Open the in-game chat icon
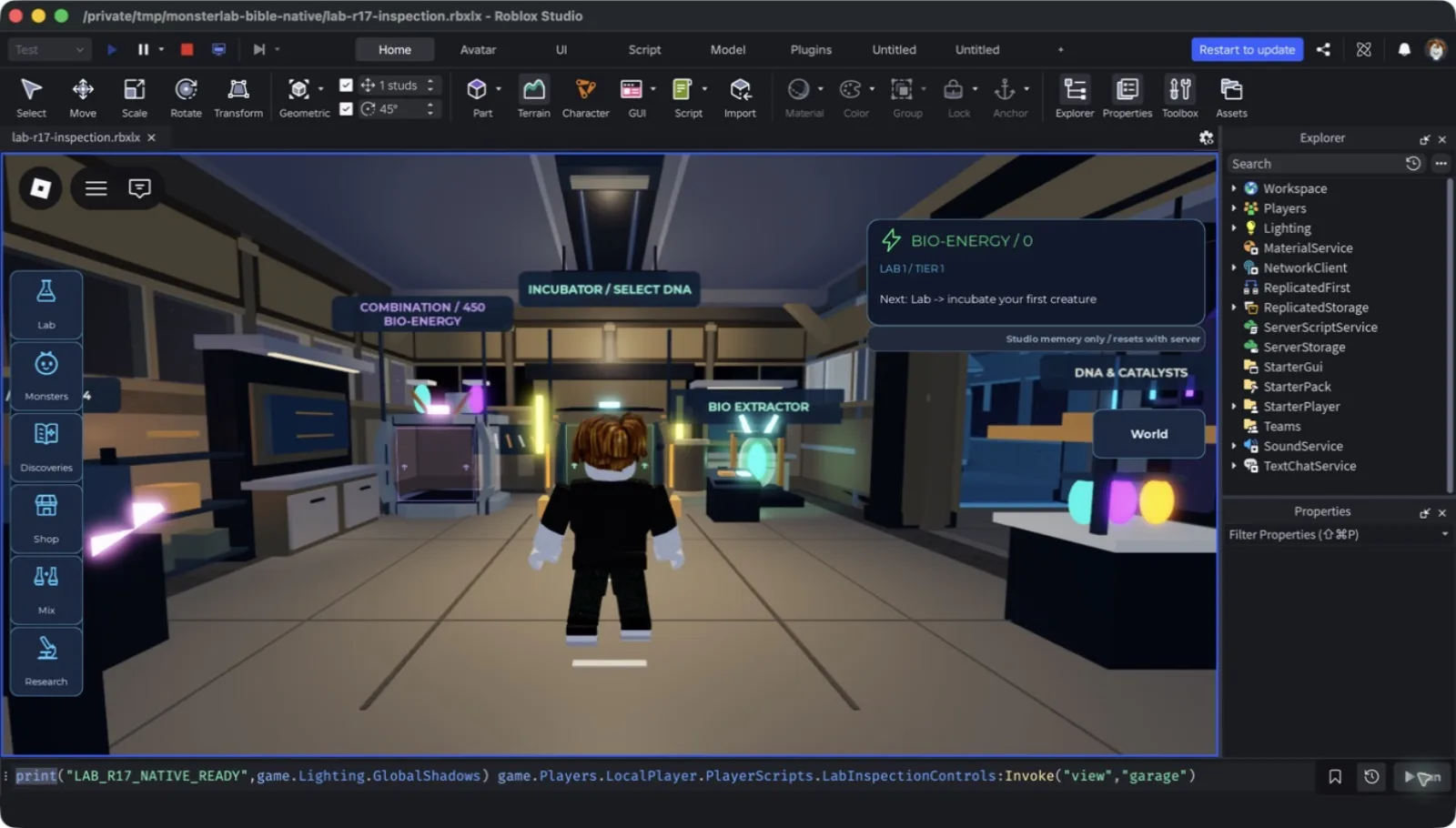Viewport: 1456px width, 828px height. 139,188
